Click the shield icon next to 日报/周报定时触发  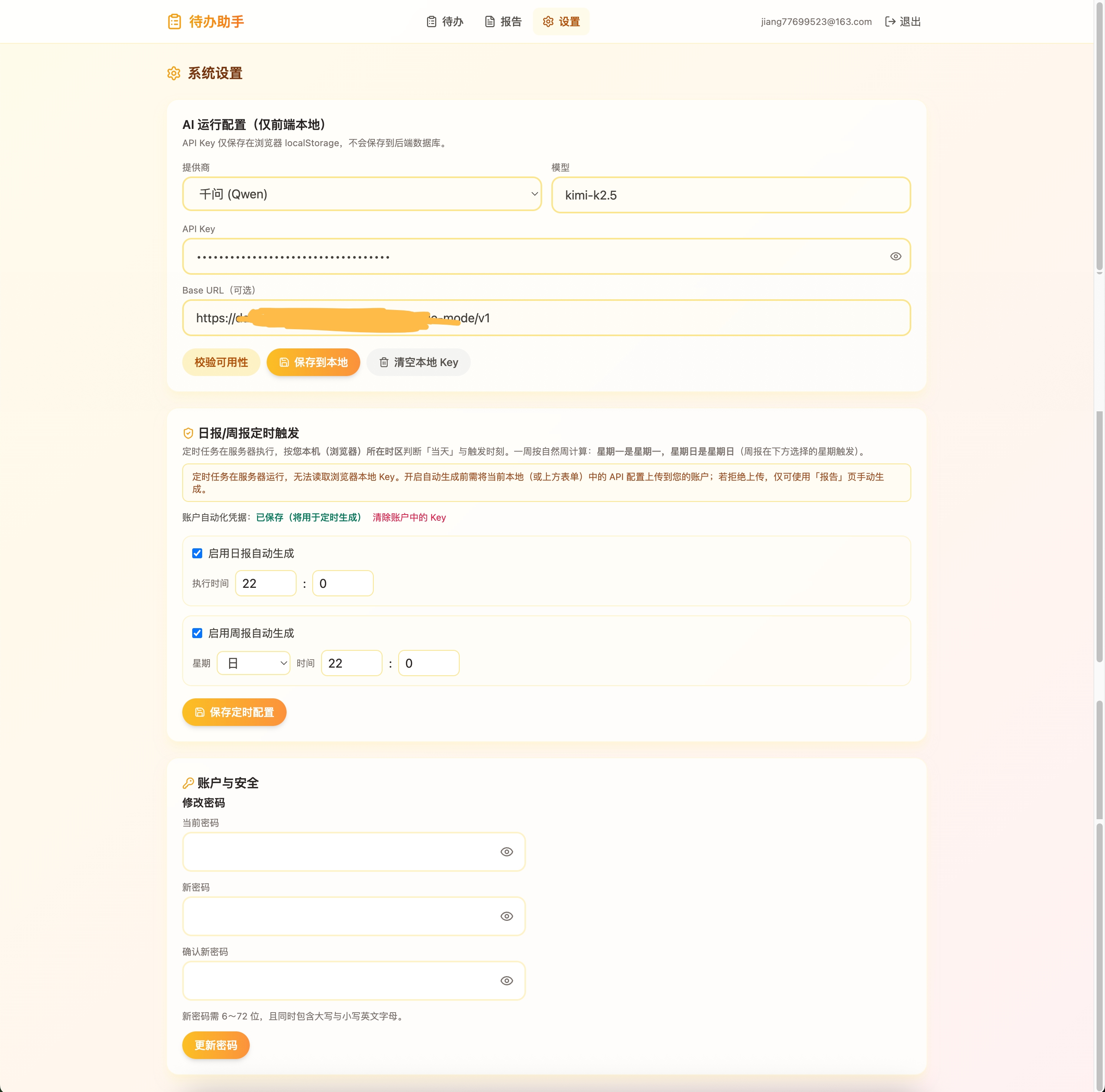pyautogui.click(x=189, y=433)
